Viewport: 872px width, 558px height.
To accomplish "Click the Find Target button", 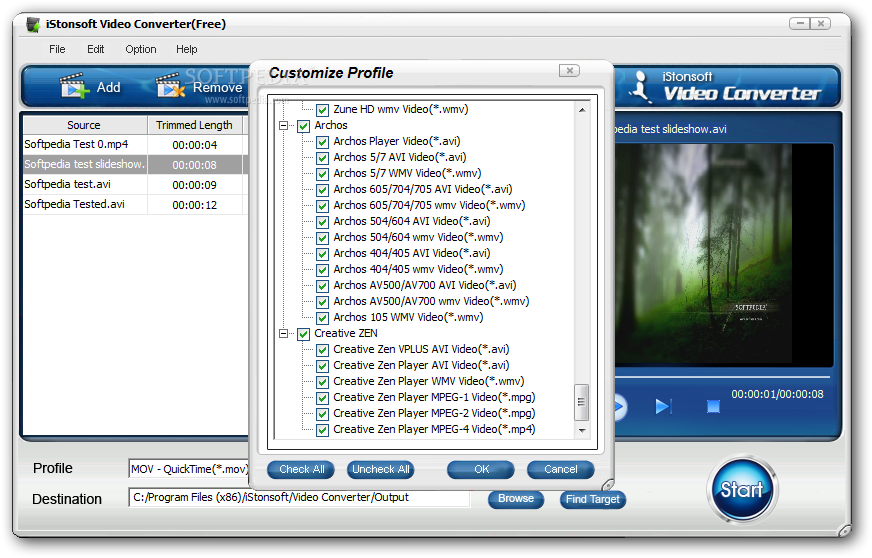I will click(x=593, y=500).
